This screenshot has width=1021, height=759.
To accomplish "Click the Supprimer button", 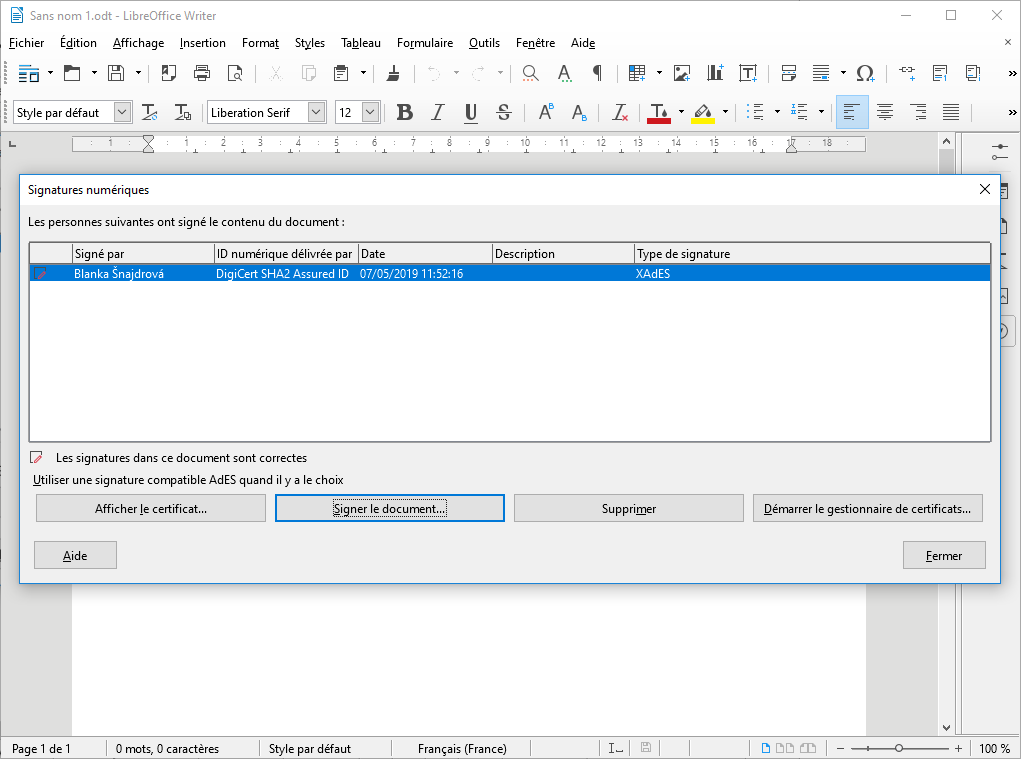I will pyautogui.click(x=628, y=508).
